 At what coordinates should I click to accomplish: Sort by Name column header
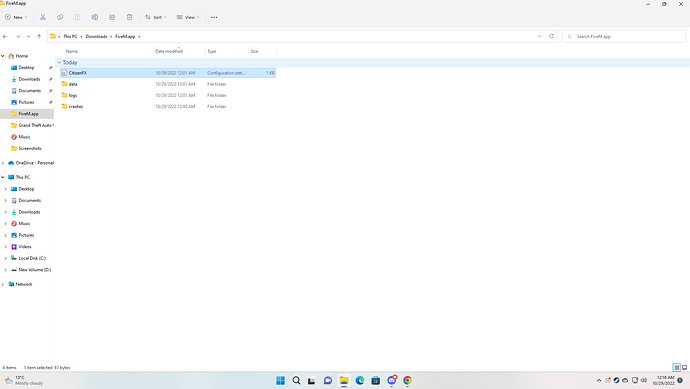pos(72,51)
